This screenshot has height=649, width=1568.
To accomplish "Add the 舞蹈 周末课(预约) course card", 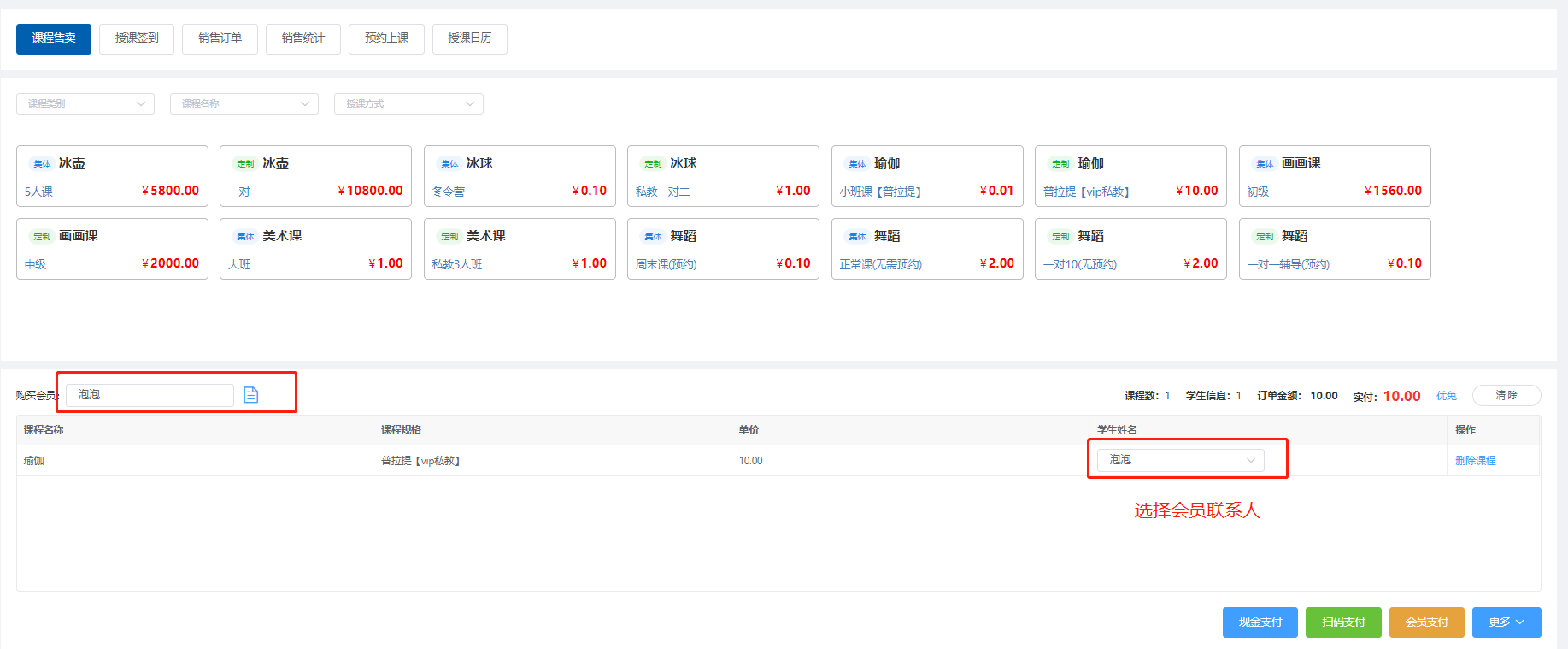I will pos(723,249).
